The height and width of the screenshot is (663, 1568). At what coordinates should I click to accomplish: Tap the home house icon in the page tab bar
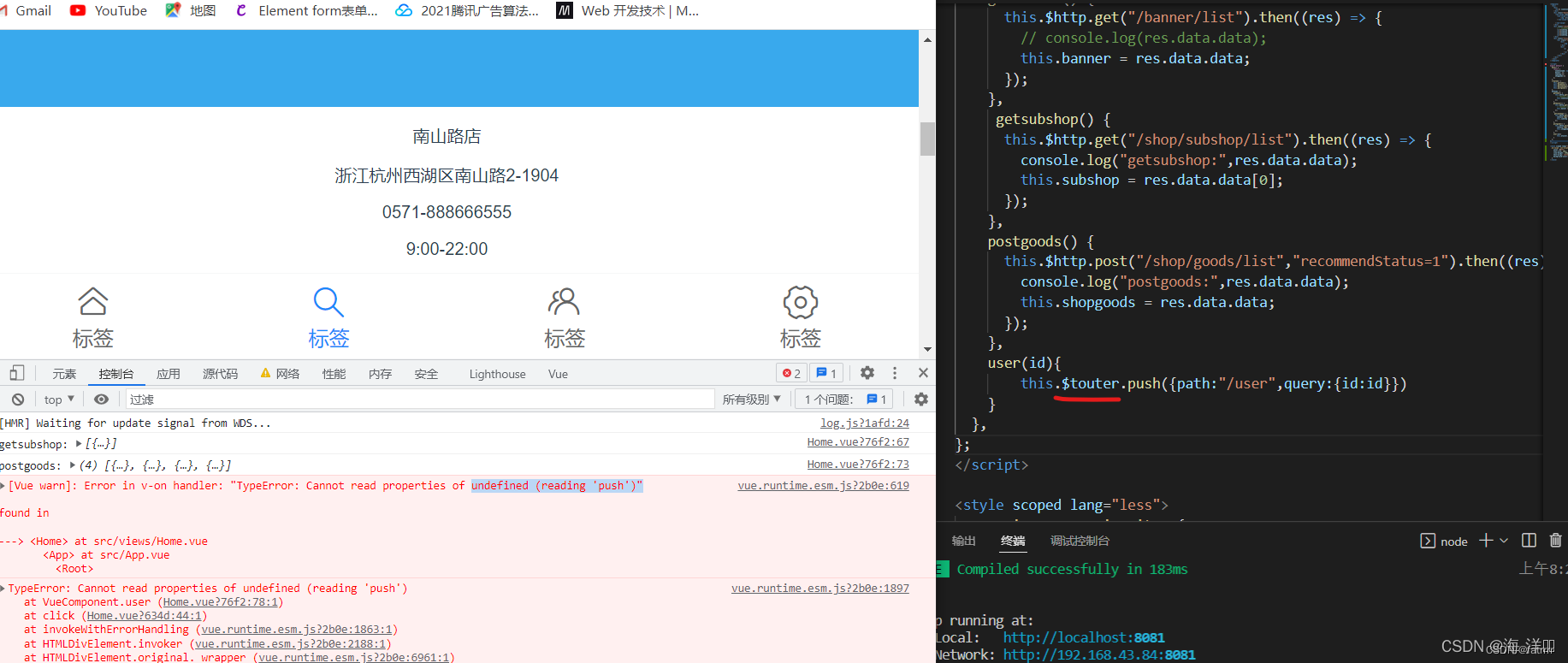pyautogui.click(x=92, y=301)
